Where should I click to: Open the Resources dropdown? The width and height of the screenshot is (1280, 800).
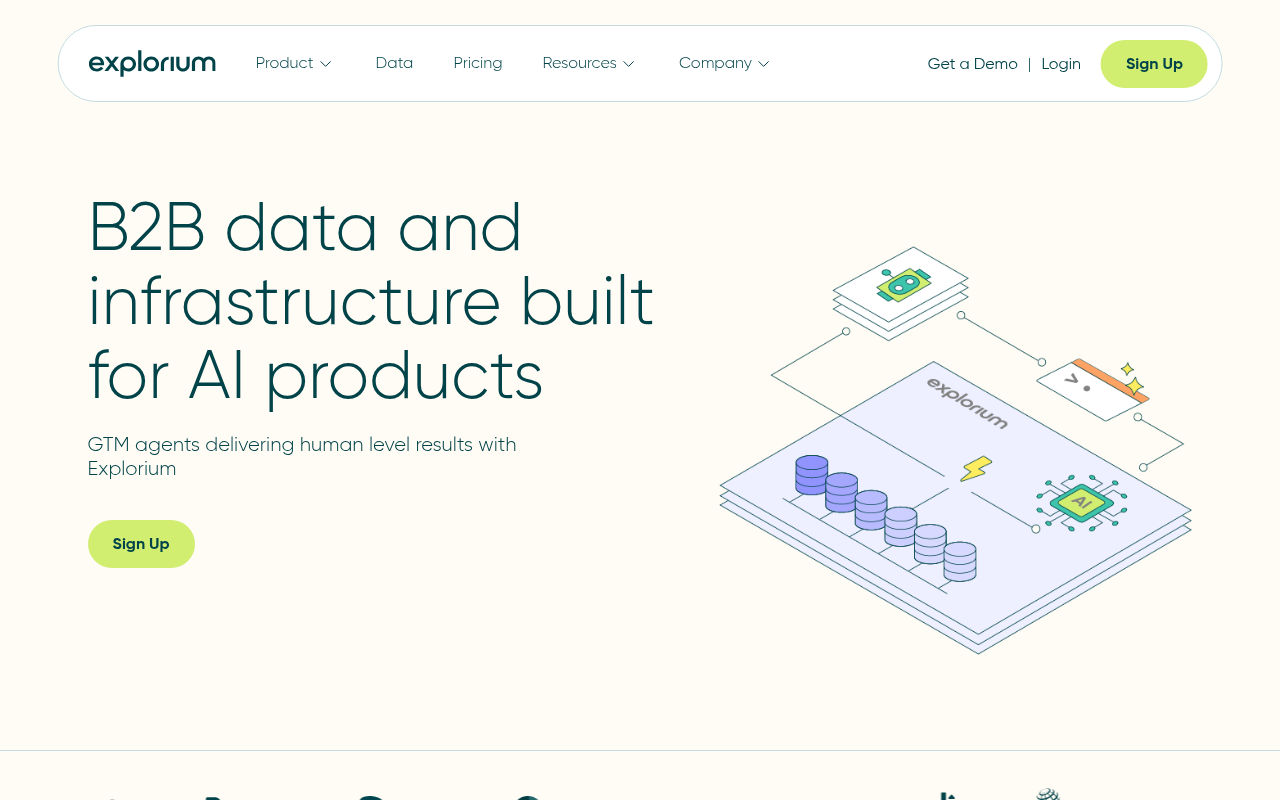coord(588,63)
